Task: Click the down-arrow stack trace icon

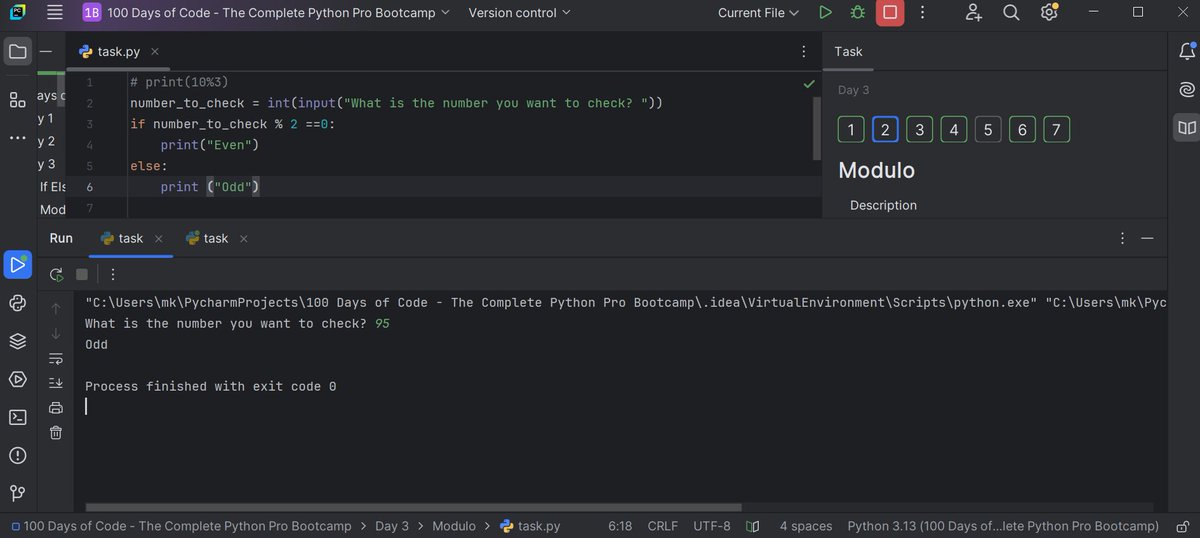Action: click(56, 332)
